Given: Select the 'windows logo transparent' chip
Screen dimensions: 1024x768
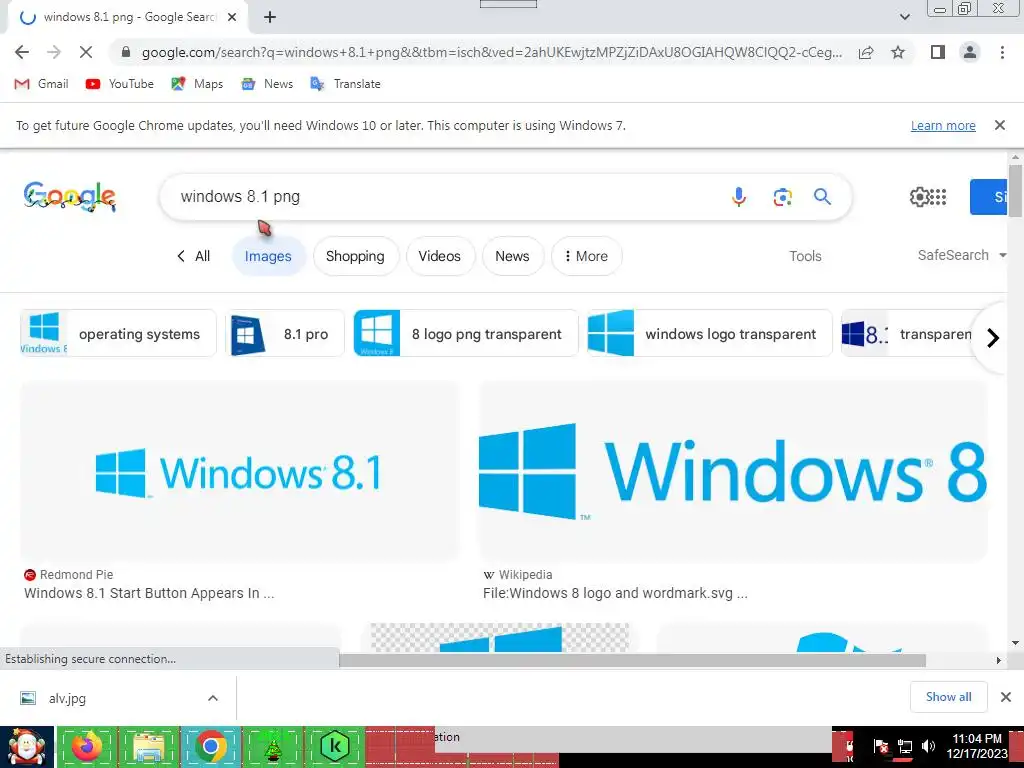Looking at the screenshot, I should coord(709,333).
